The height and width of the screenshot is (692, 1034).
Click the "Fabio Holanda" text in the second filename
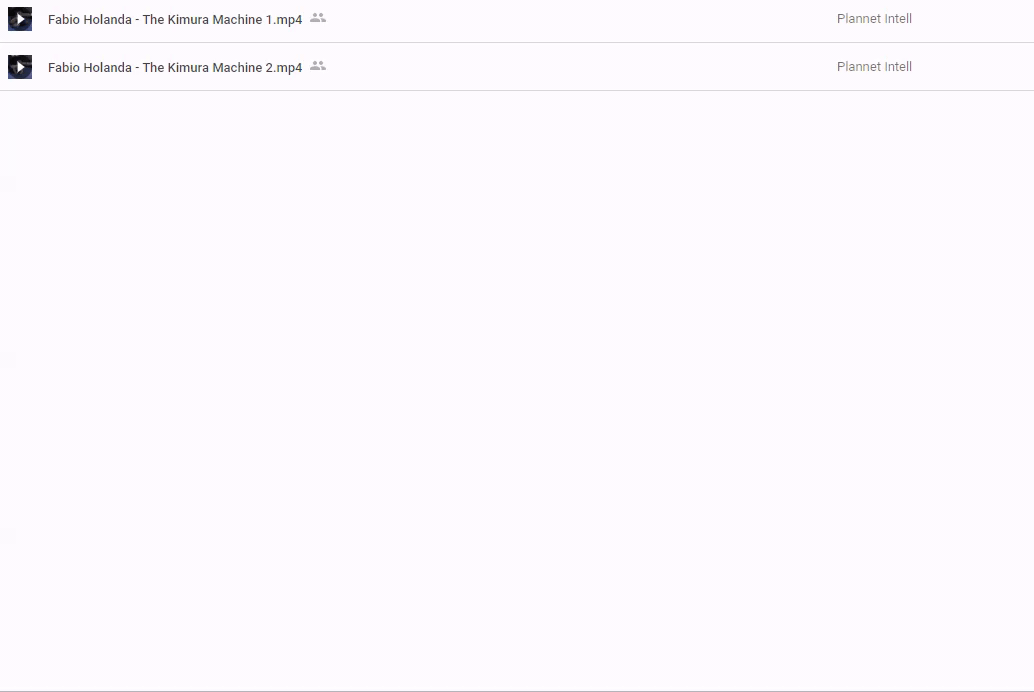click(89, 68)
